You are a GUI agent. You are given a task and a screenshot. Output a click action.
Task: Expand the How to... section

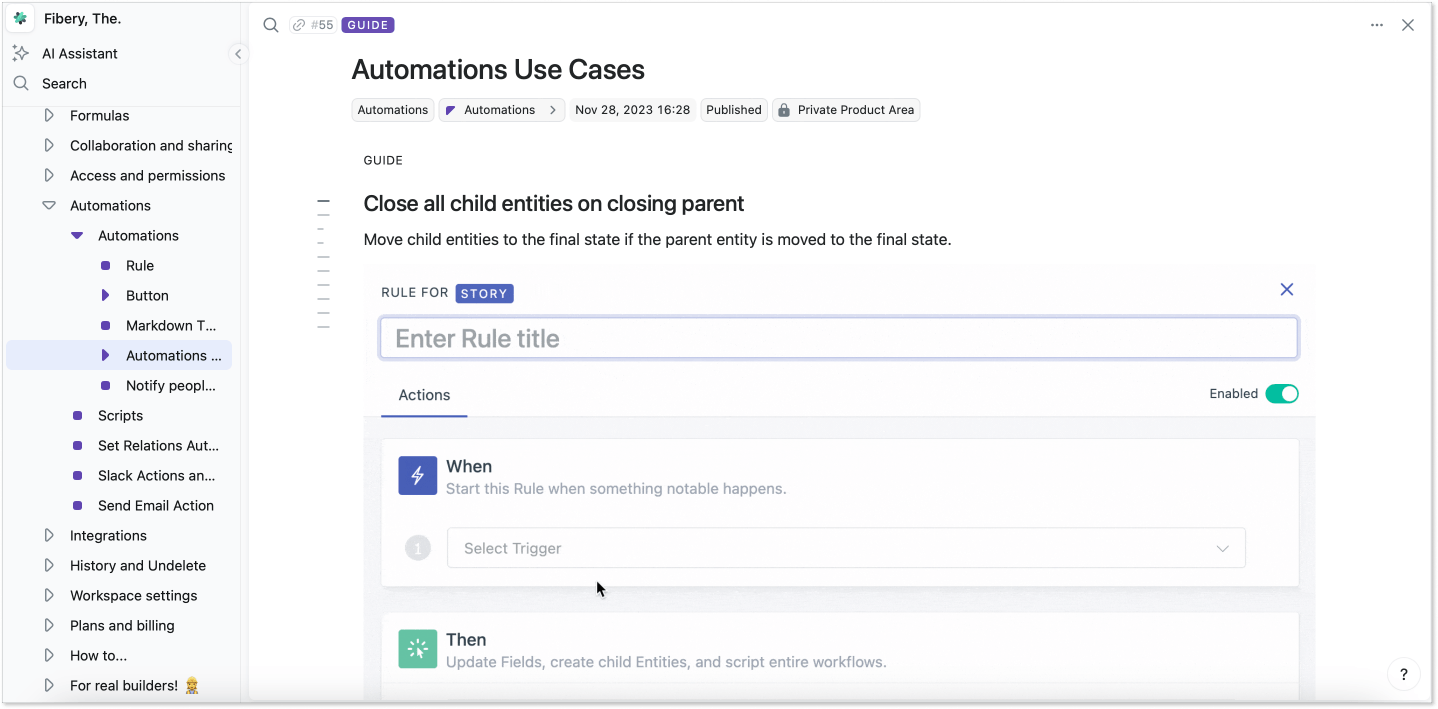[x=49, y=656]
